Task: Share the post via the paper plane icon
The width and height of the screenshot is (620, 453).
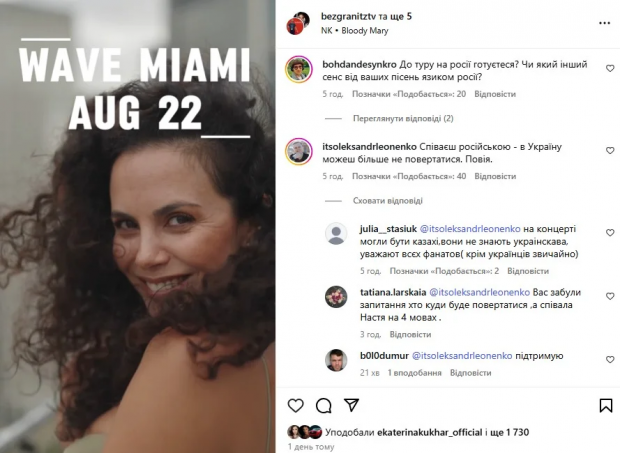Action: pos(351,405)
